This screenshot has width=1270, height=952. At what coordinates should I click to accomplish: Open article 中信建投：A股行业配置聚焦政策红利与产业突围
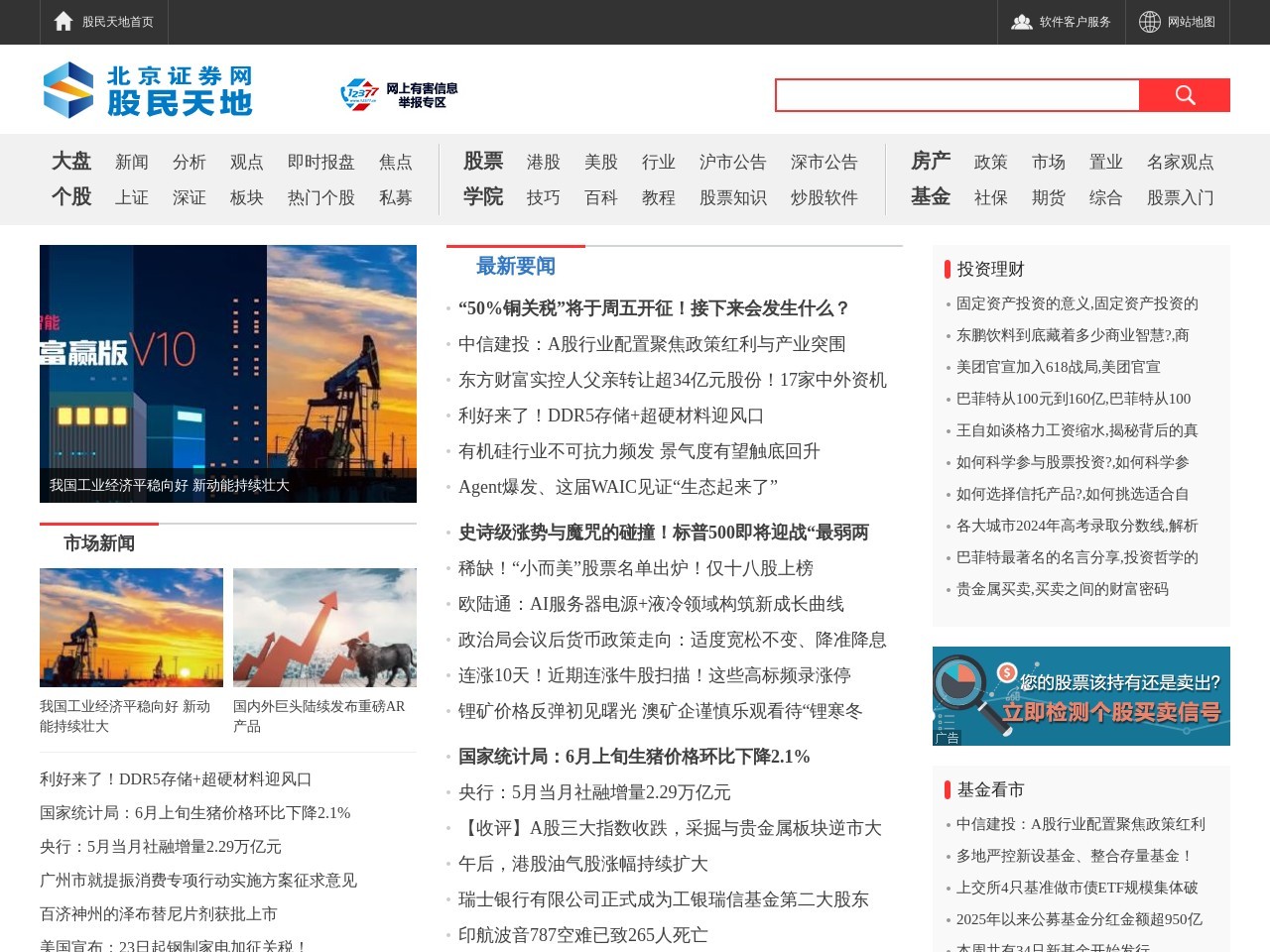point(652,344)
